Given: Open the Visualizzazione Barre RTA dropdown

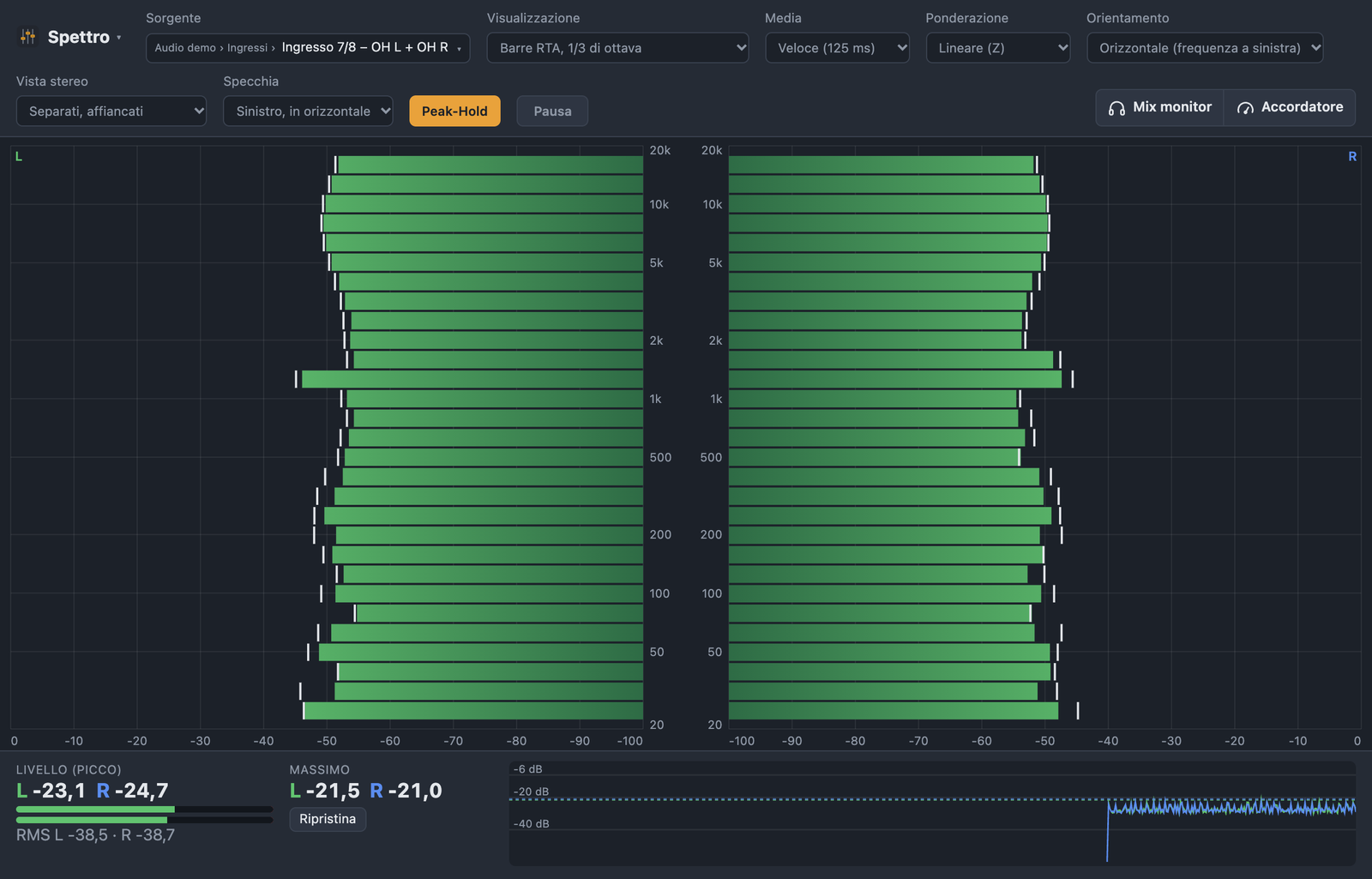Looking at the screenshot, I should 617,48.
